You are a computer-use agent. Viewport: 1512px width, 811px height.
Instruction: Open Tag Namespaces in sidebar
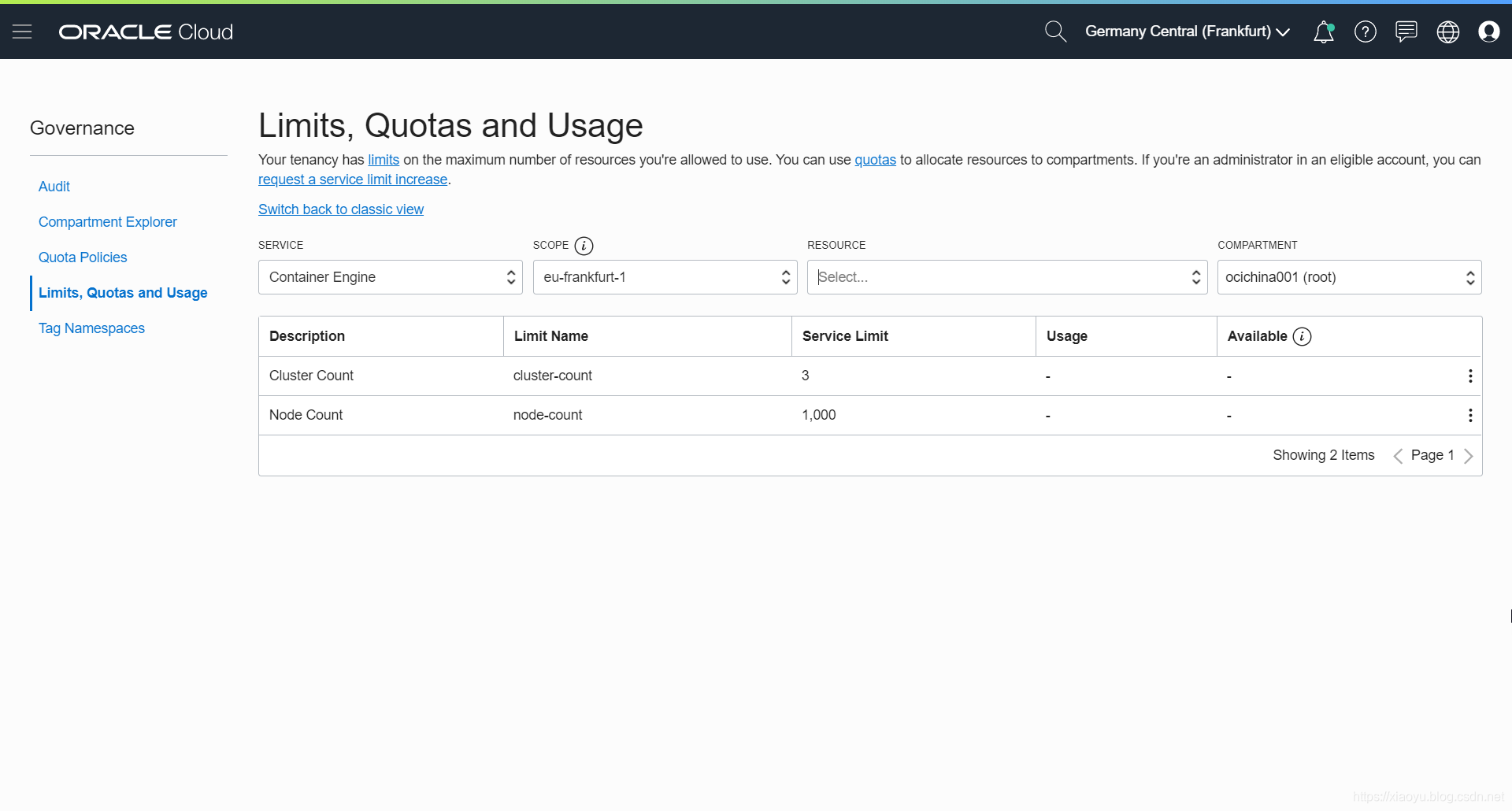click(91, 328)
